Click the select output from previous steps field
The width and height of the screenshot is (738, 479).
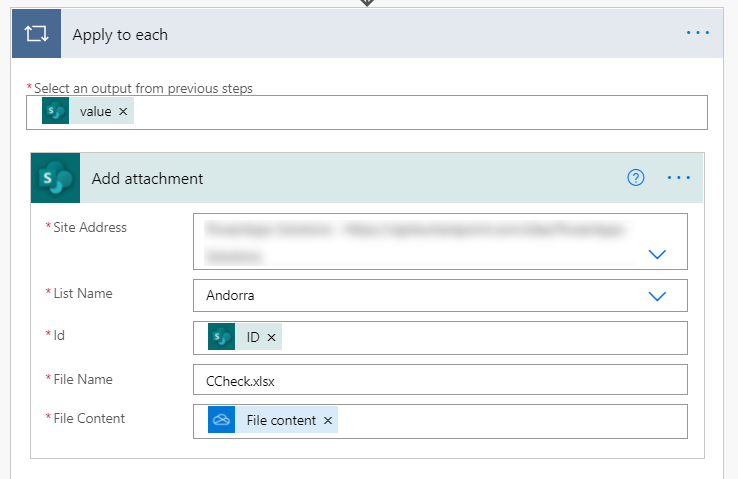coord(400,112)
